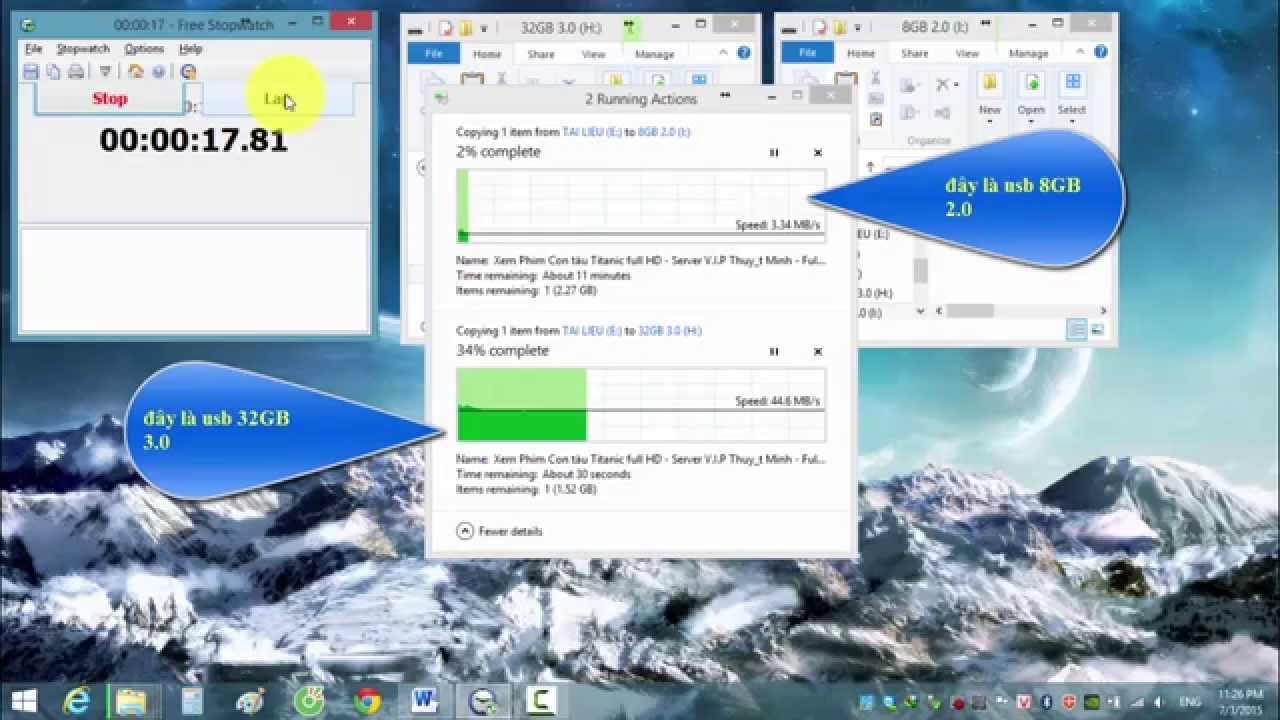Cancel the copy to 8GB 2.0 drive
Viewport: 1280px width, 720px height.
coord(817,153)
